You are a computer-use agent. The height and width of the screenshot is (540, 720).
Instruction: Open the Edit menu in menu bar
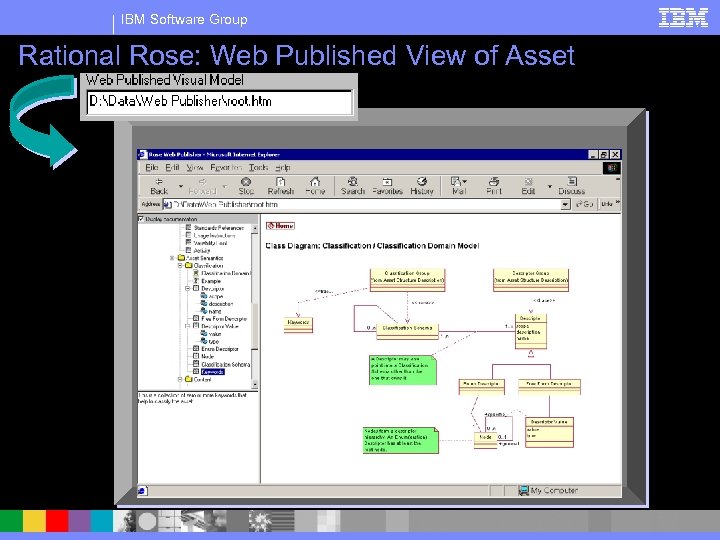(172, 168)
